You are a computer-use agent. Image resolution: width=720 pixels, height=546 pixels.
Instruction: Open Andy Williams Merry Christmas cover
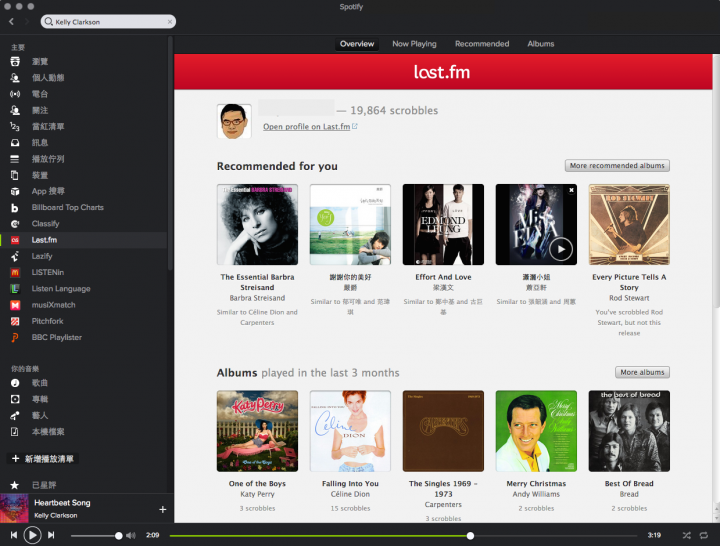point(536,431)
